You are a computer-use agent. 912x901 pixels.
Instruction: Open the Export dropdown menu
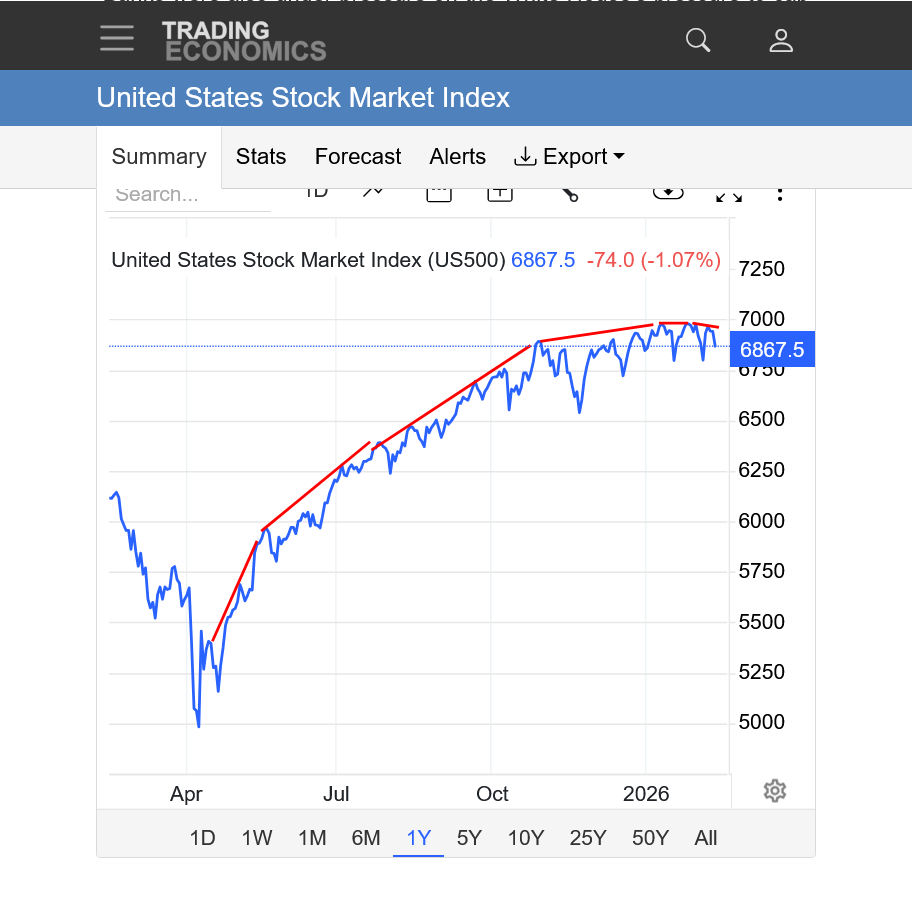569,157
